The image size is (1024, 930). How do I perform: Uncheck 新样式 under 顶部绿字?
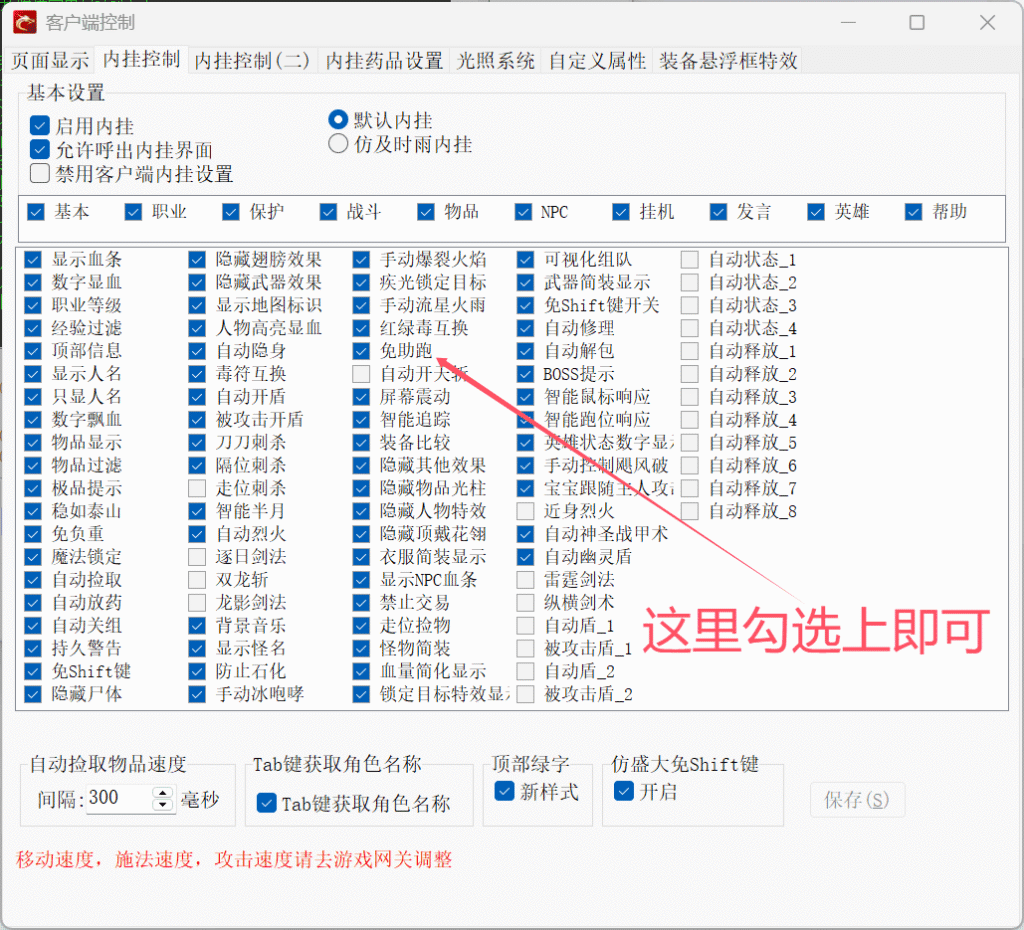[x=505, y=791]
